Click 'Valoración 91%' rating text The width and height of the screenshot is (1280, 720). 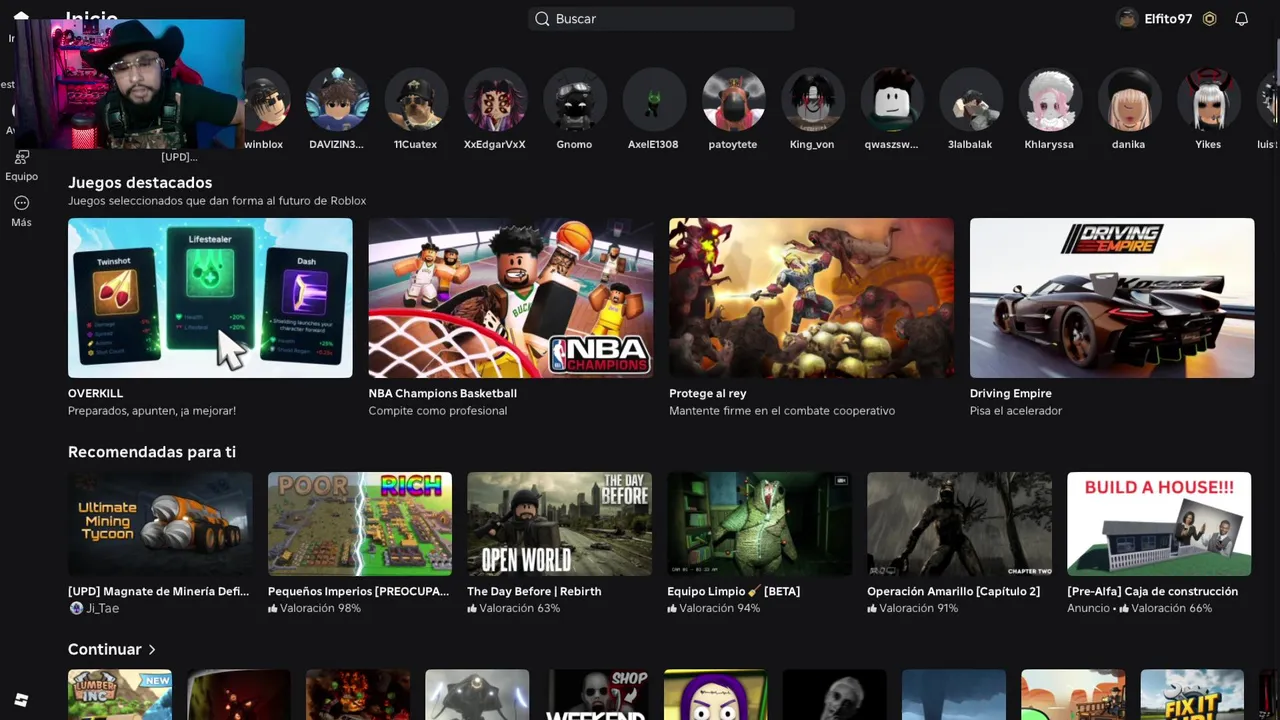[919, 608]
